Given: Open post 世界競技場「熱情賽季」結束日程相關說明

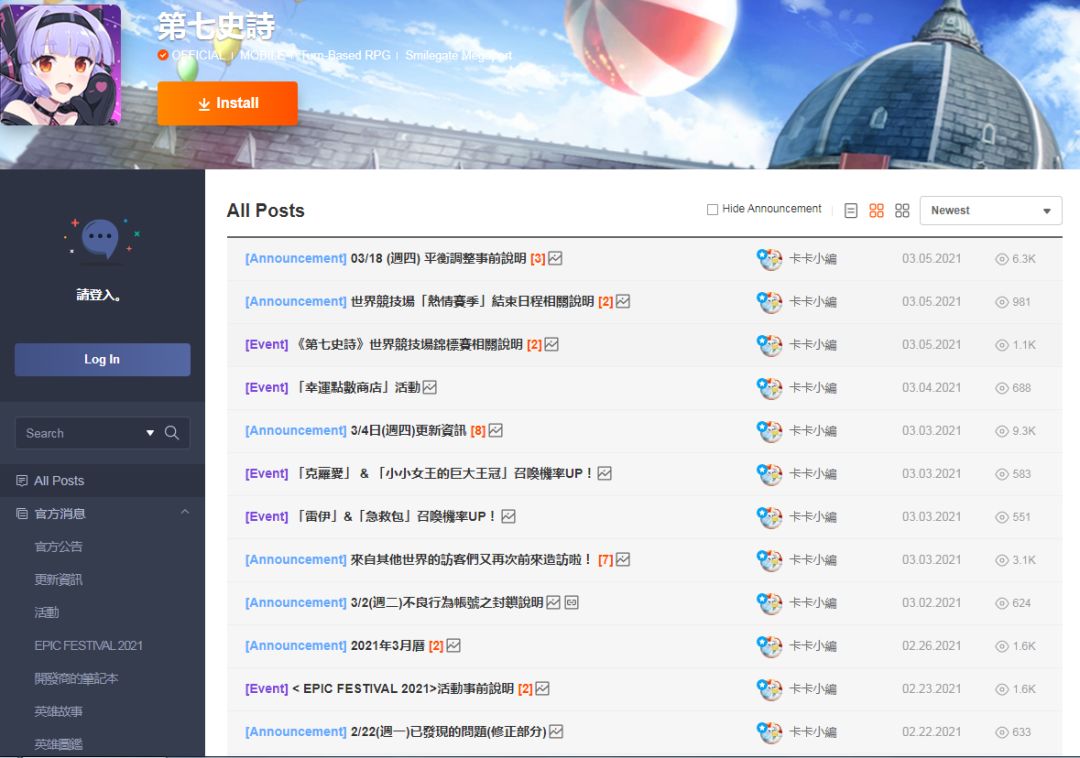Looking at the screenshot, I should tap(472, 302).
